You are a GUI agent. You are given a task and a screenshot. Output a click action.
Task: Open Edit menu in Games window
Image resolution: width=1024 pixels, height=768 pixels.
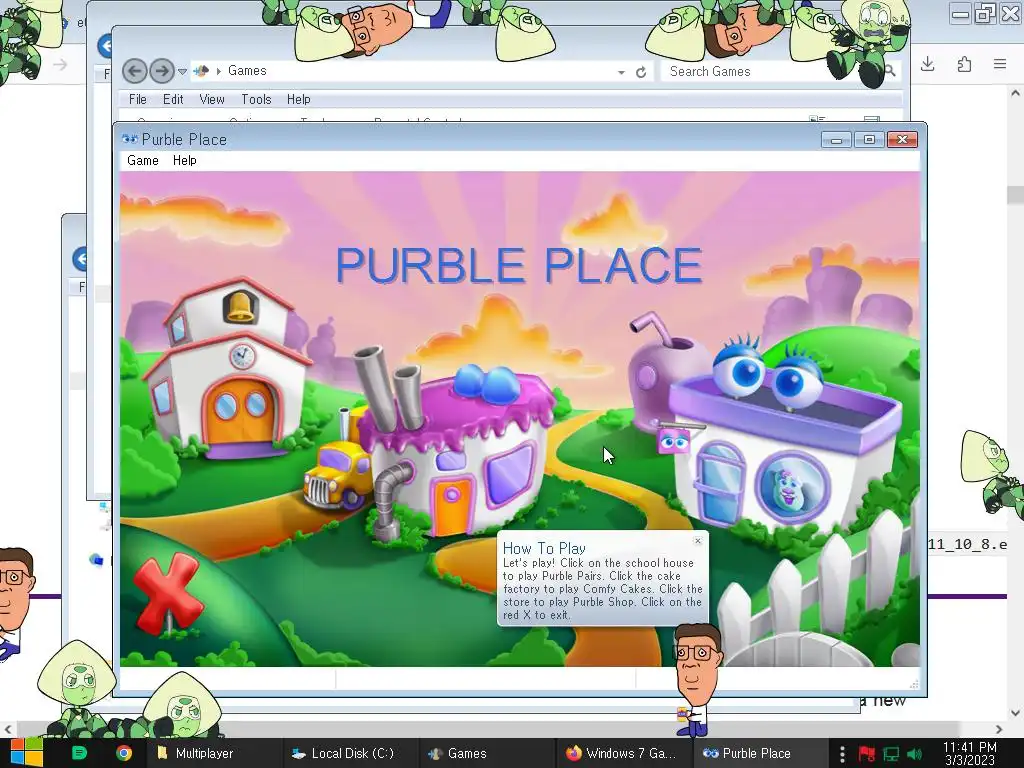click(x=173, y=99)
